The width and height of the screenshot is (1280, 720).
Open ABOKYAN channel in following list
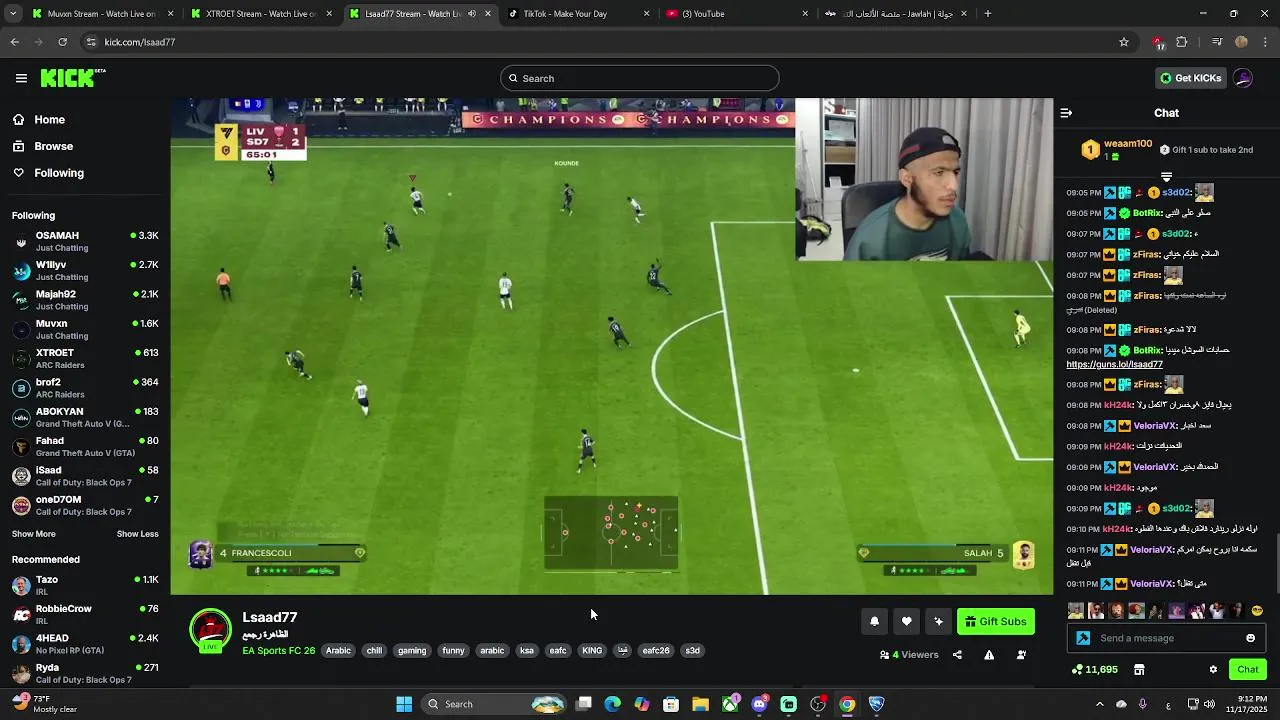coord(85,417)
